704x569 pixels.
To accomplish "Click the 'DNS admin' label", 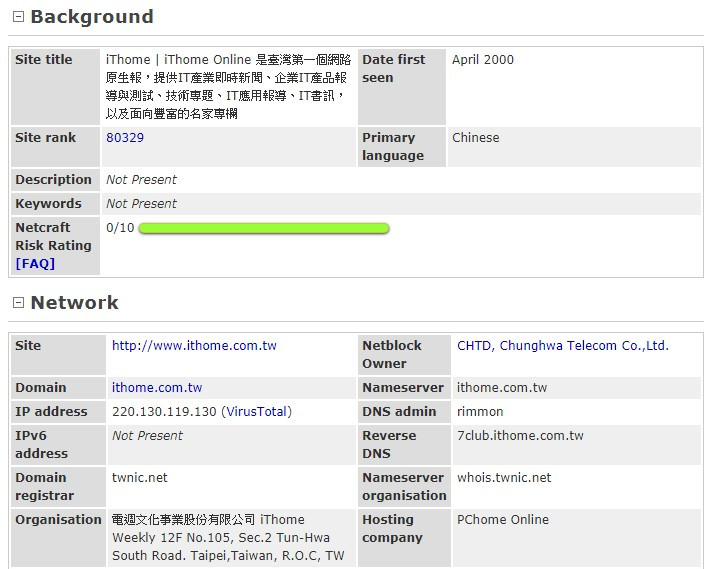I will pyautogui.click(x=399, y=411).
